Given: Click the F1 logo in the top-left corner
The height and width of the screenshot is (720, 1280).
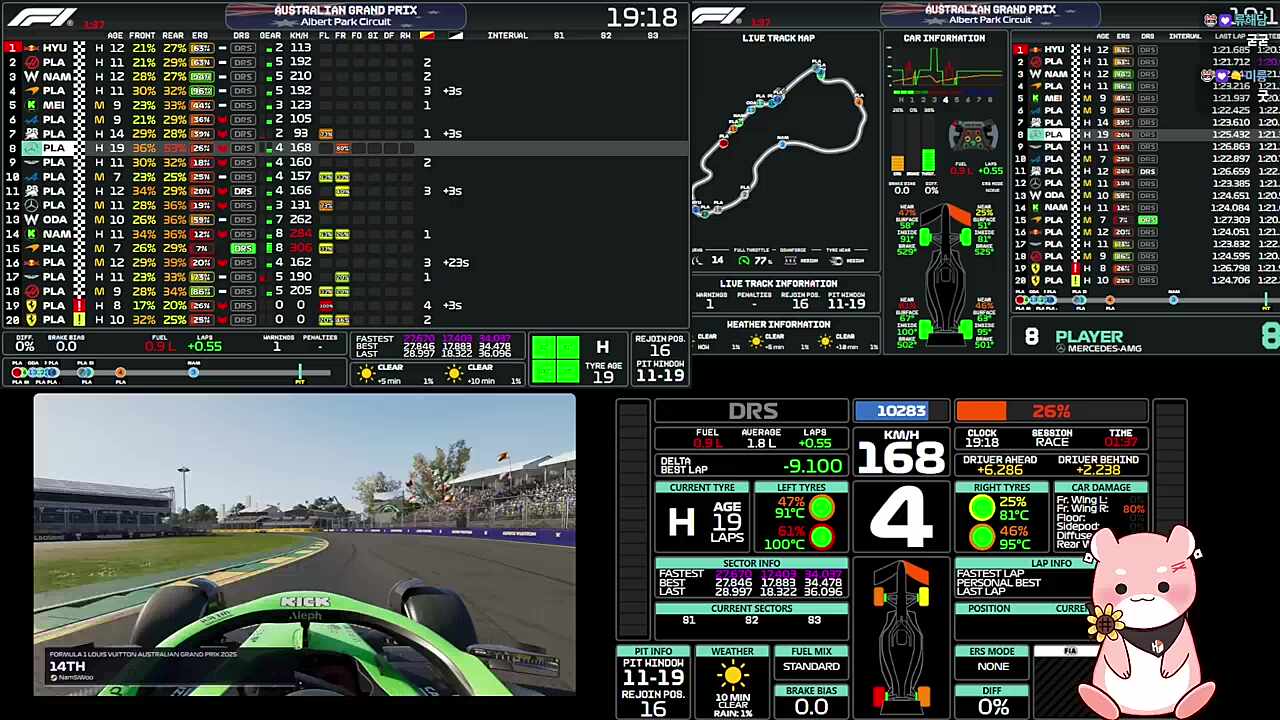Looking at the screenshot, I should coord(41,17).
